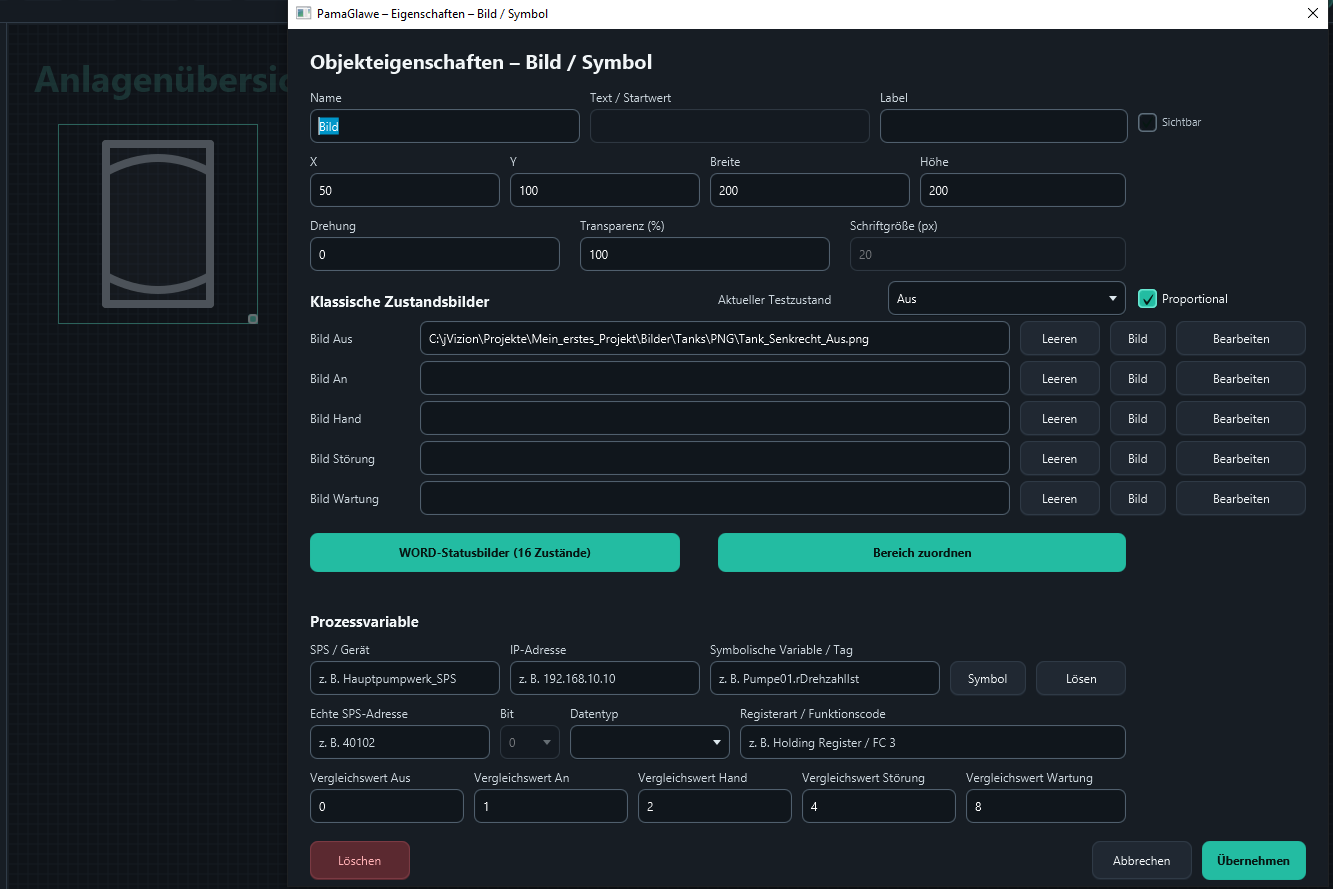Click Leeren in the Bild Störung row
The width and height of the screenshot is (1333, 889).
(1059, 458)
